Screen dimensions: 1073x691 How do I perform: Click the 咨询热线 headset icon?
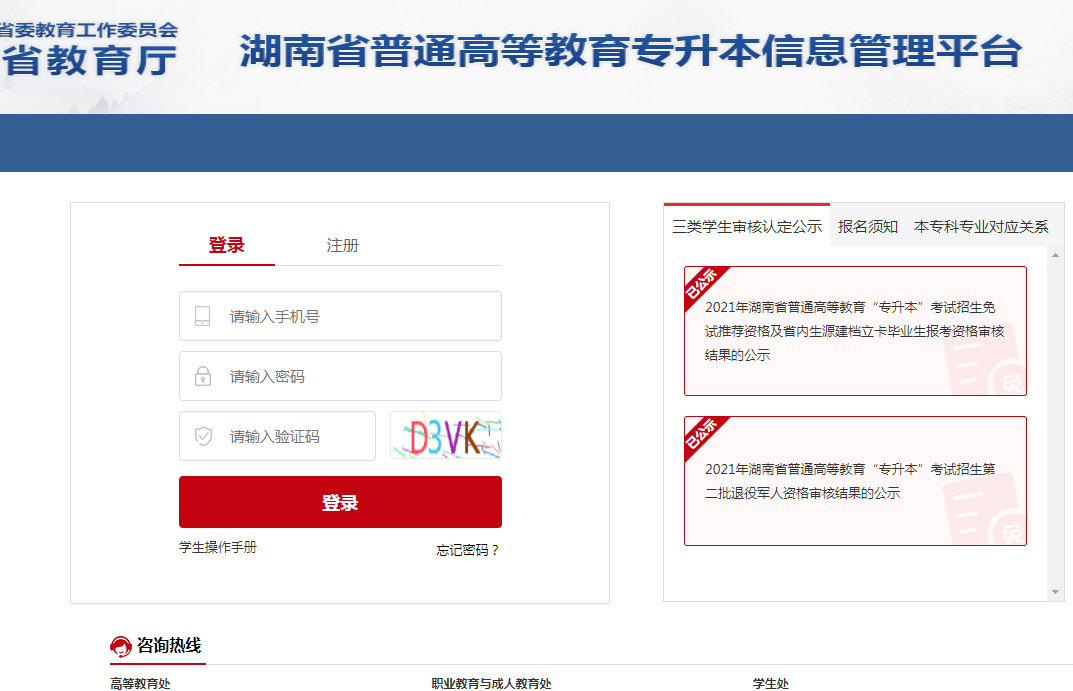(x=122, y=647)
